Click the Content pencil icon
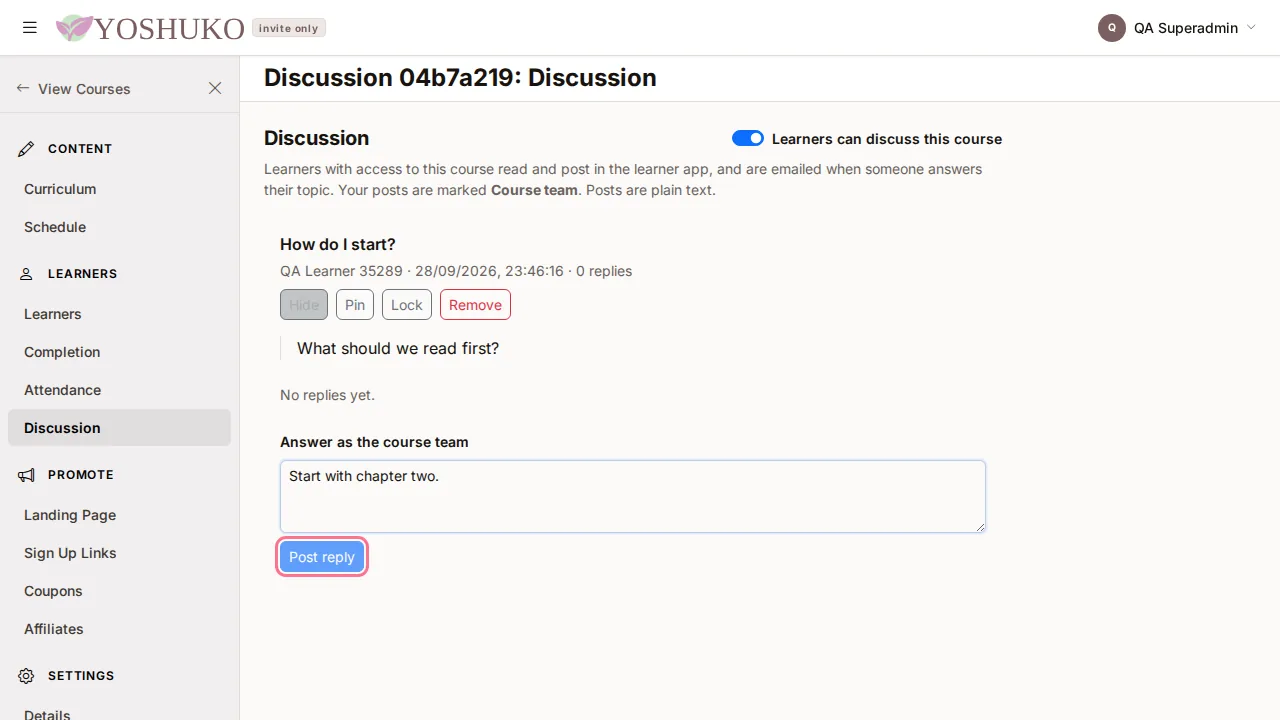 coord(27,149)
